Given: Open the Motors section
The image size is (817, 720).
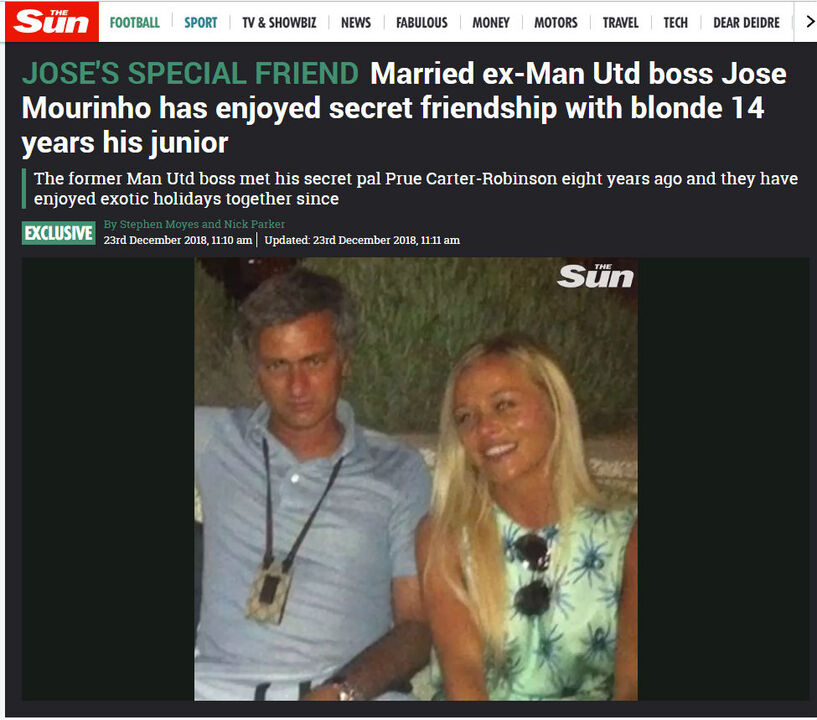Looking at the screenshot, I should tap(556, 22).
